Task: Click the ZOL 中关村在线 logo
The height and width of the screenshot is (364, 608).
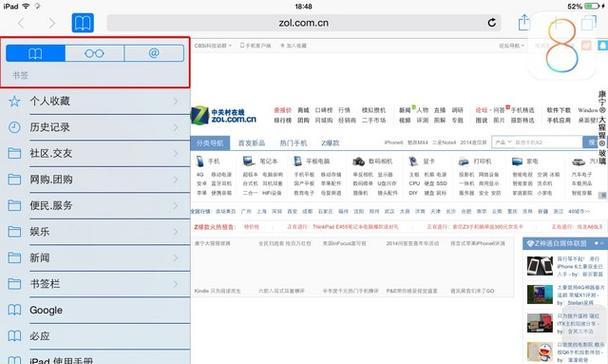Action: 224,116
